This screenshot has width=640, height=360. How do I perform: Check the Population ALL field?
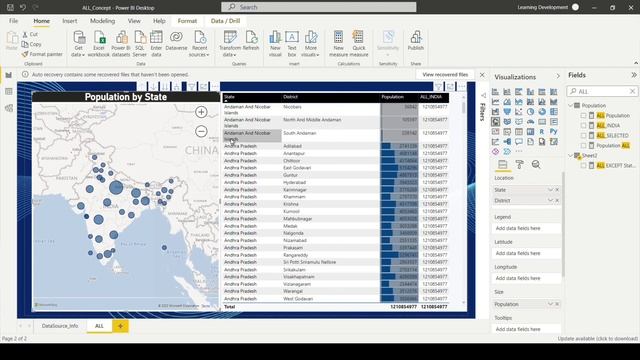pyautogui.click(x=583, y=145)
